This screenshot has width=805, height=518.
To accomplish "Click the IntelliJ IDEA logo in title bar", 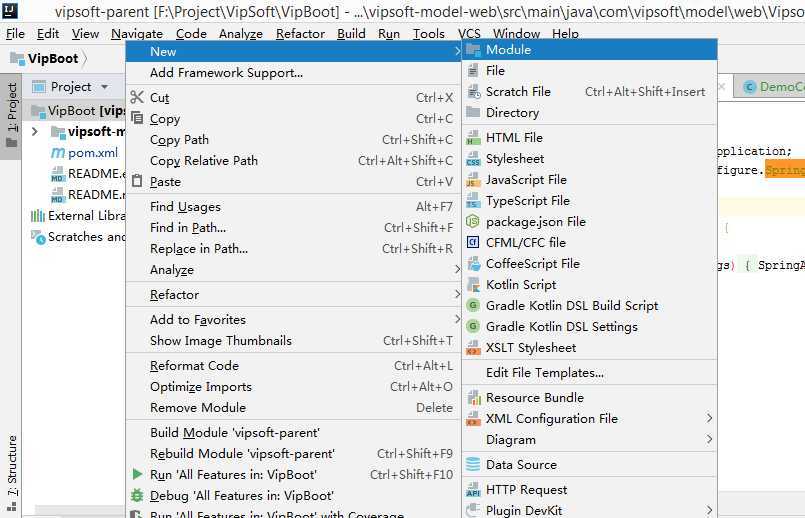I will coord(10,10).
